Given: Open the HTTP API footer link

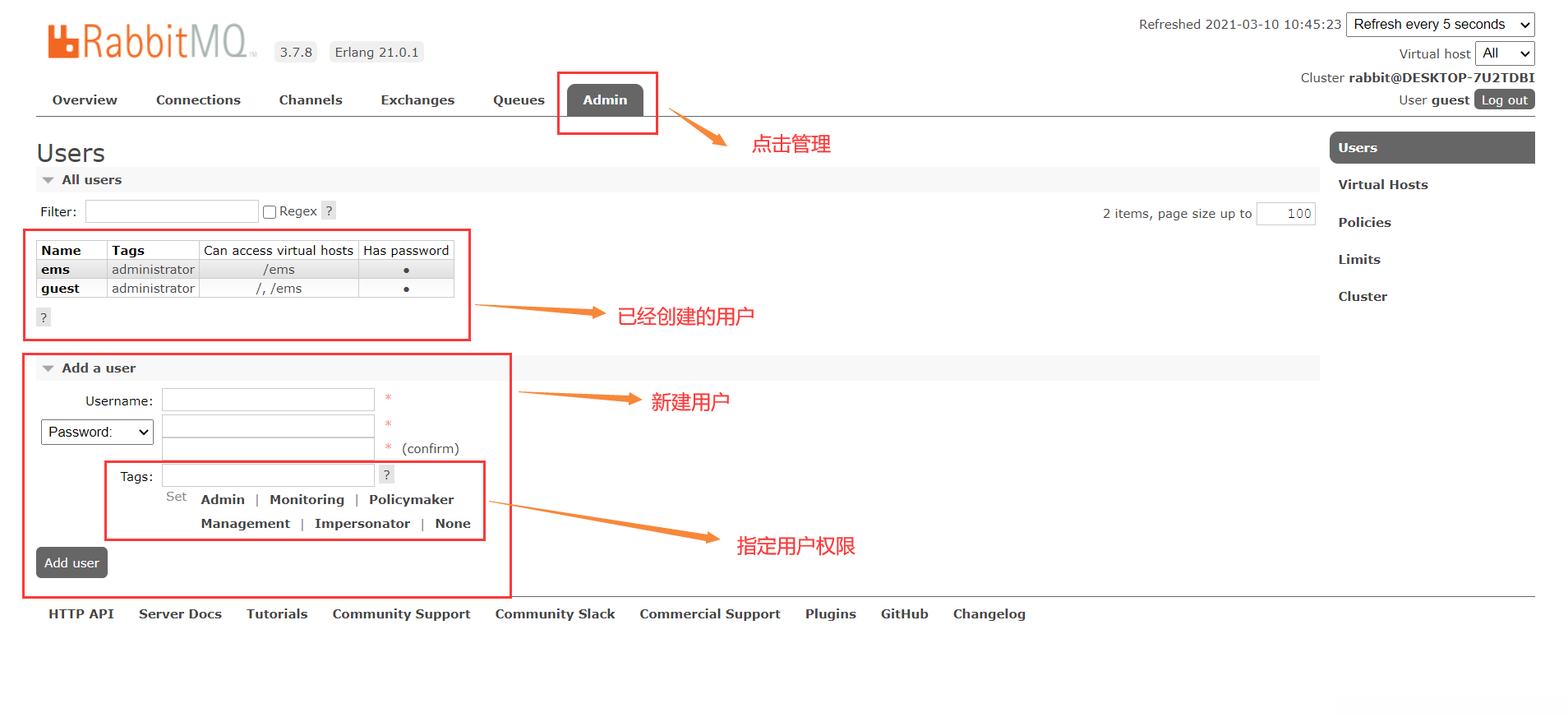Looking at the screenshot, I should click(x=81, y=614).
